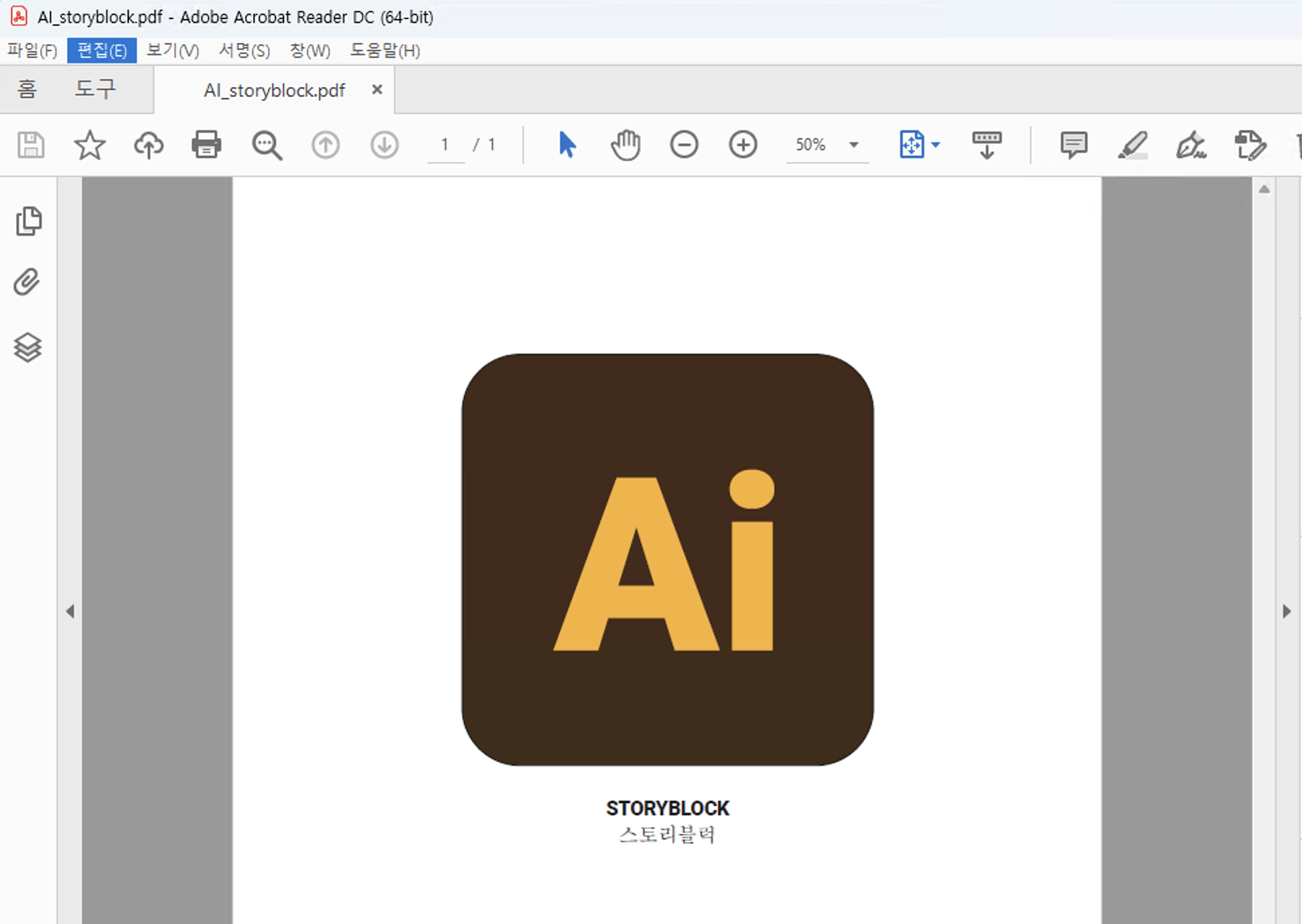Expand the fit page options dropdown
Screen dimensions: 1302x924
coord(936,145)
